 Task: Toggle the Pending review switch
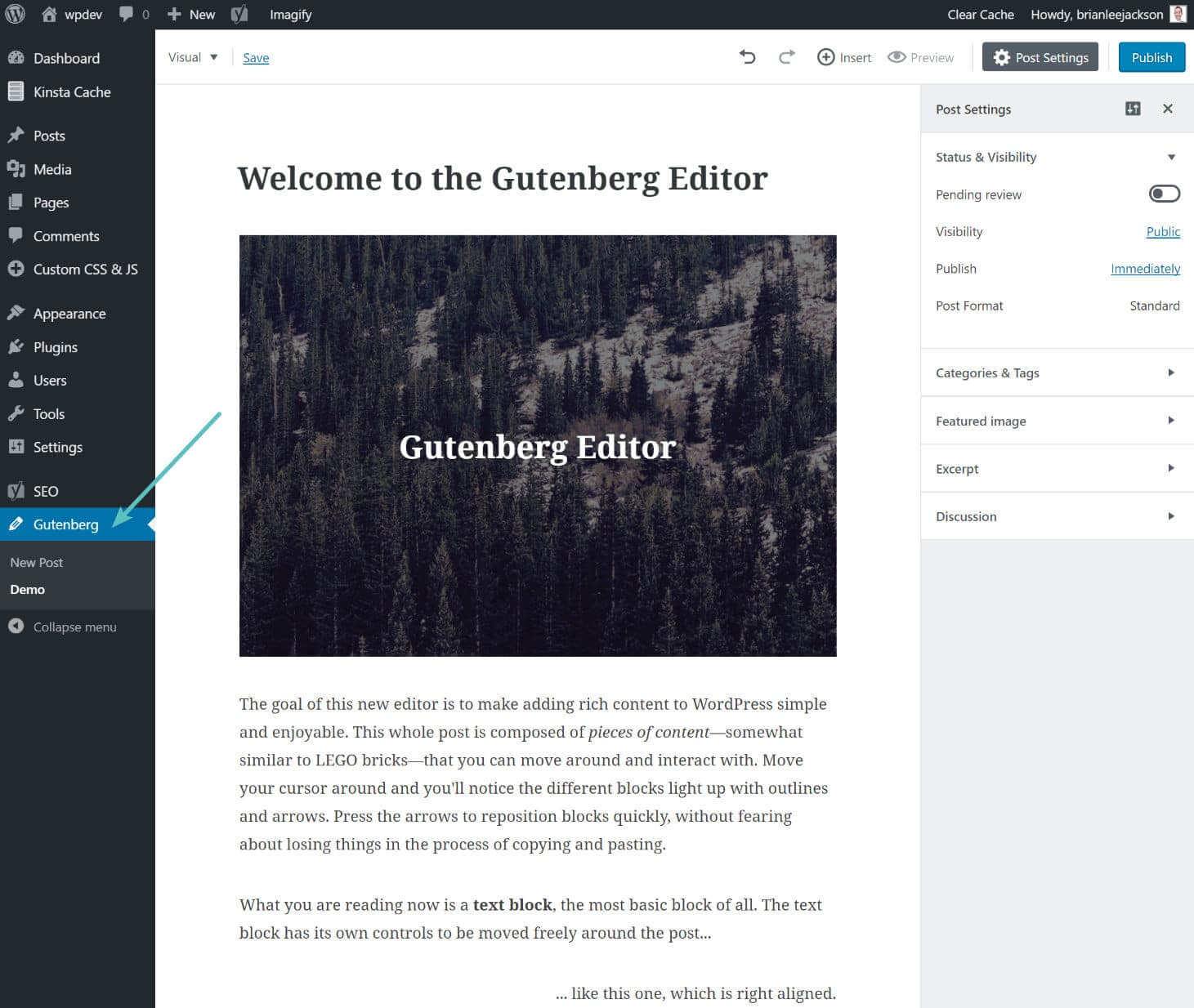point(1164,194)
